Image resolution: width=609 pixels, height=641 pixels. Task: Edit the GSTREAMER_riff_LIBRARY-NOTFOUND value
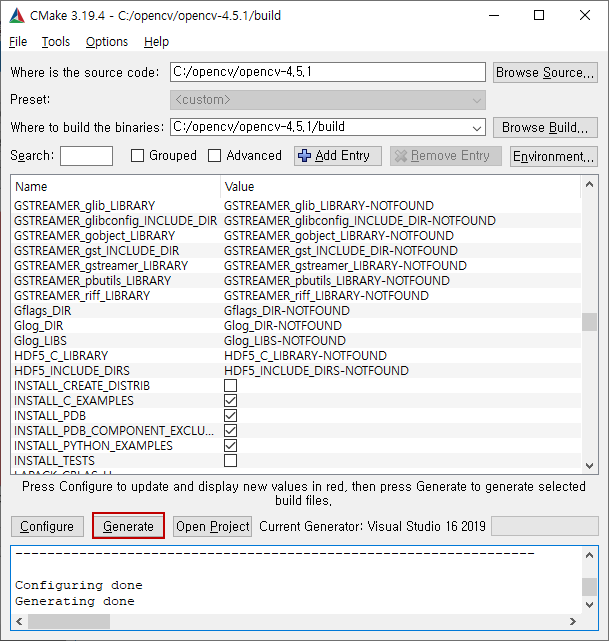point(326,296)
